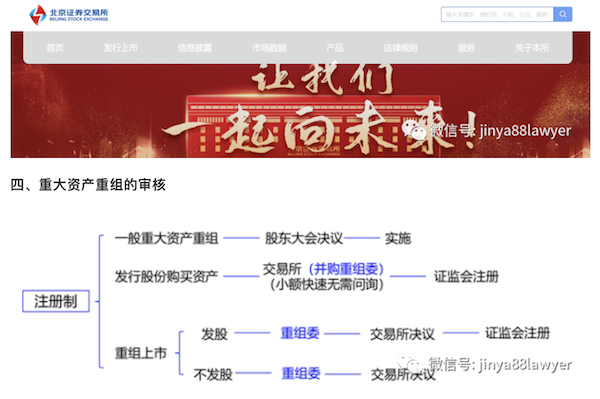Click the WeChat icon on the banner

point(414,130)
